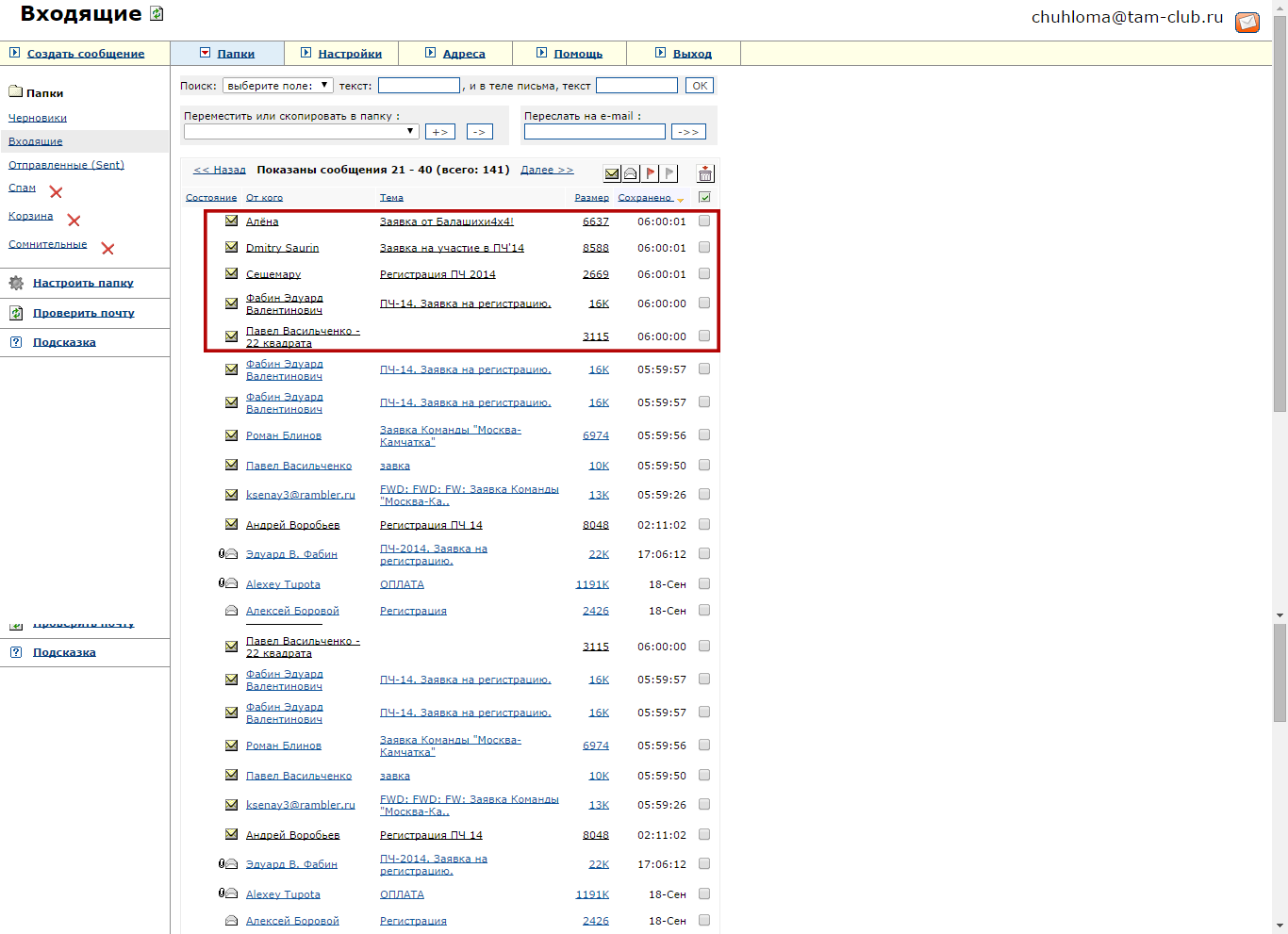The height and width of the screenshot is (934, 1288).
Task: Tick the checkbox for Алёна's message
Action: [x=704, y=221]
